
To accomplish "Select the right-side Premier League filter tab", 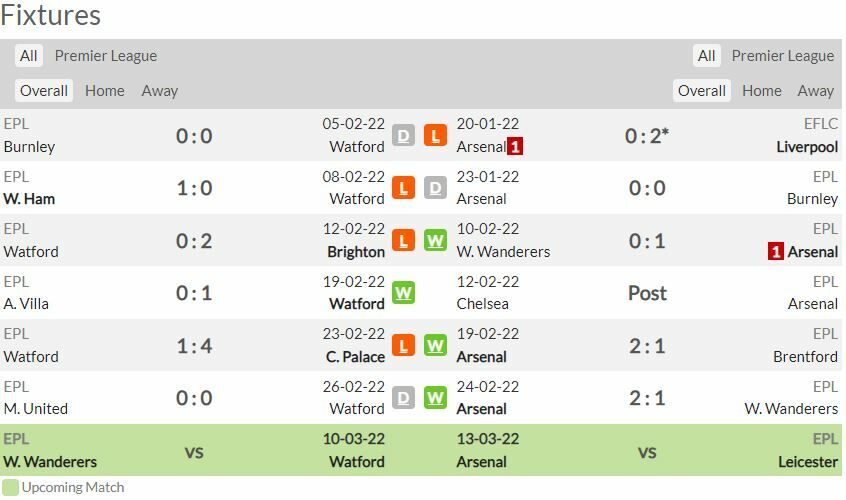I will click(783, 56).
